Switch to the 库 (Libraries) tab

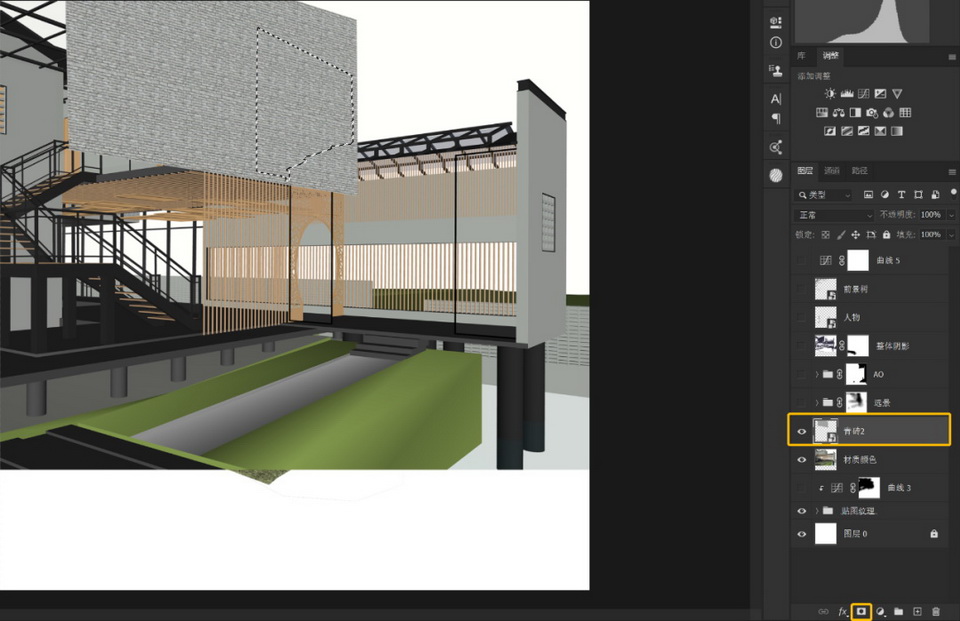(801, 56)
